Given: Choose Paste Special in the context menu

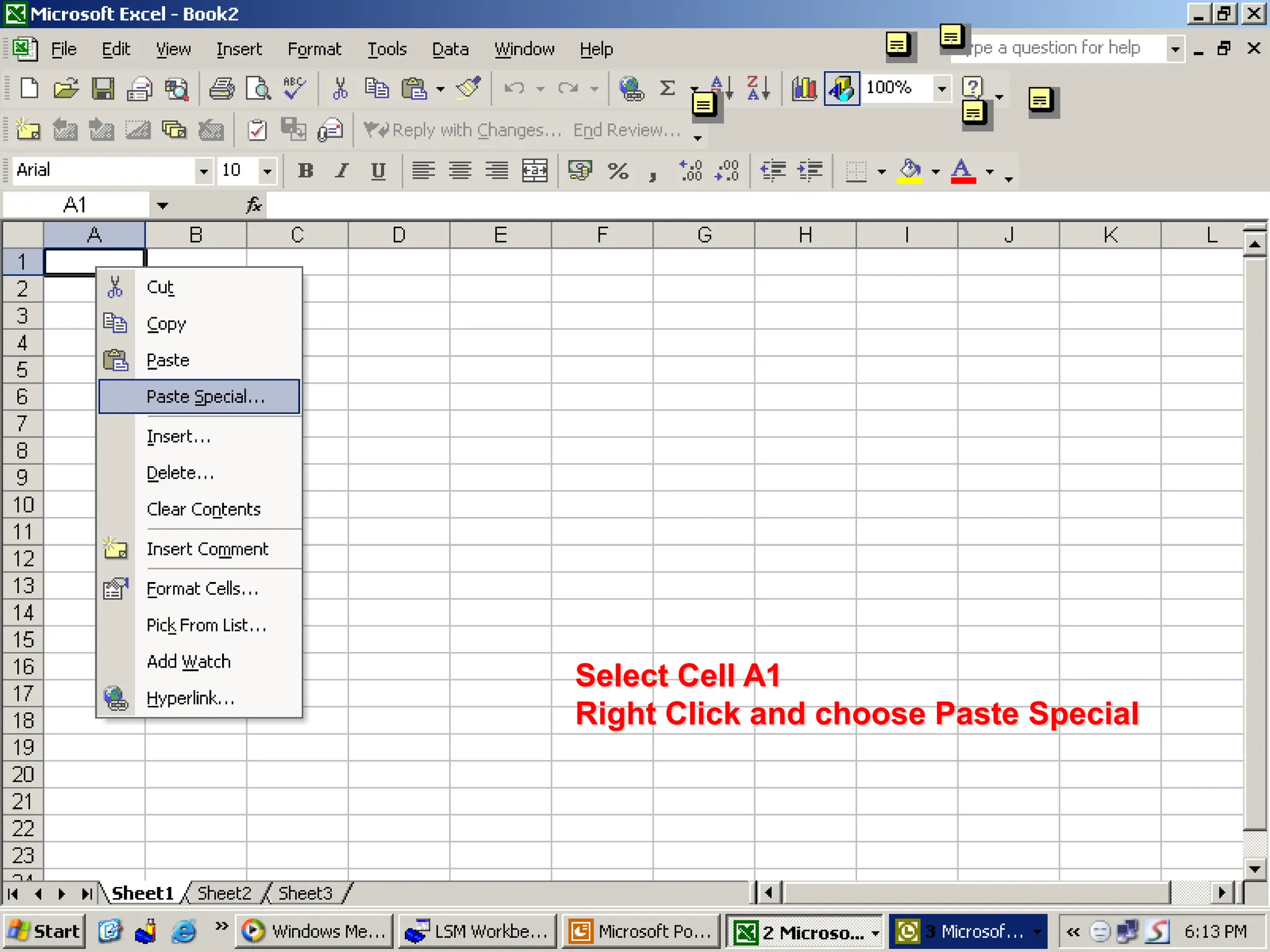Looking at the screenshot, I should [x=199, y=397].
